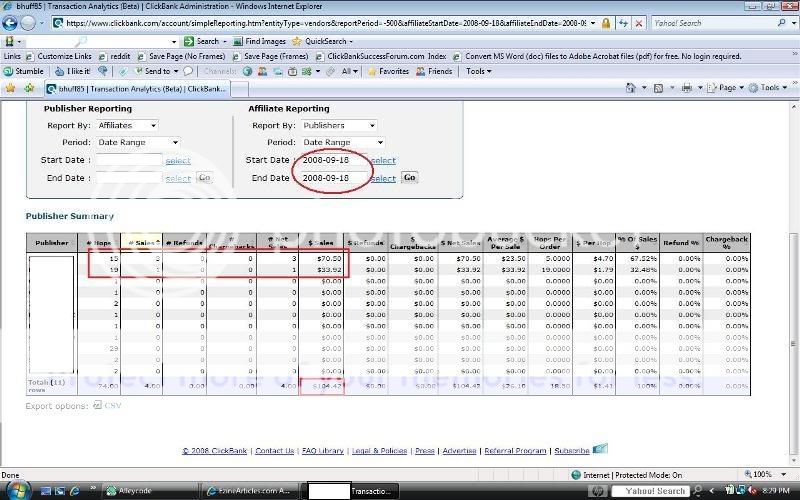Click the Yahoo! Search box in IE

[x=713, y=23]
